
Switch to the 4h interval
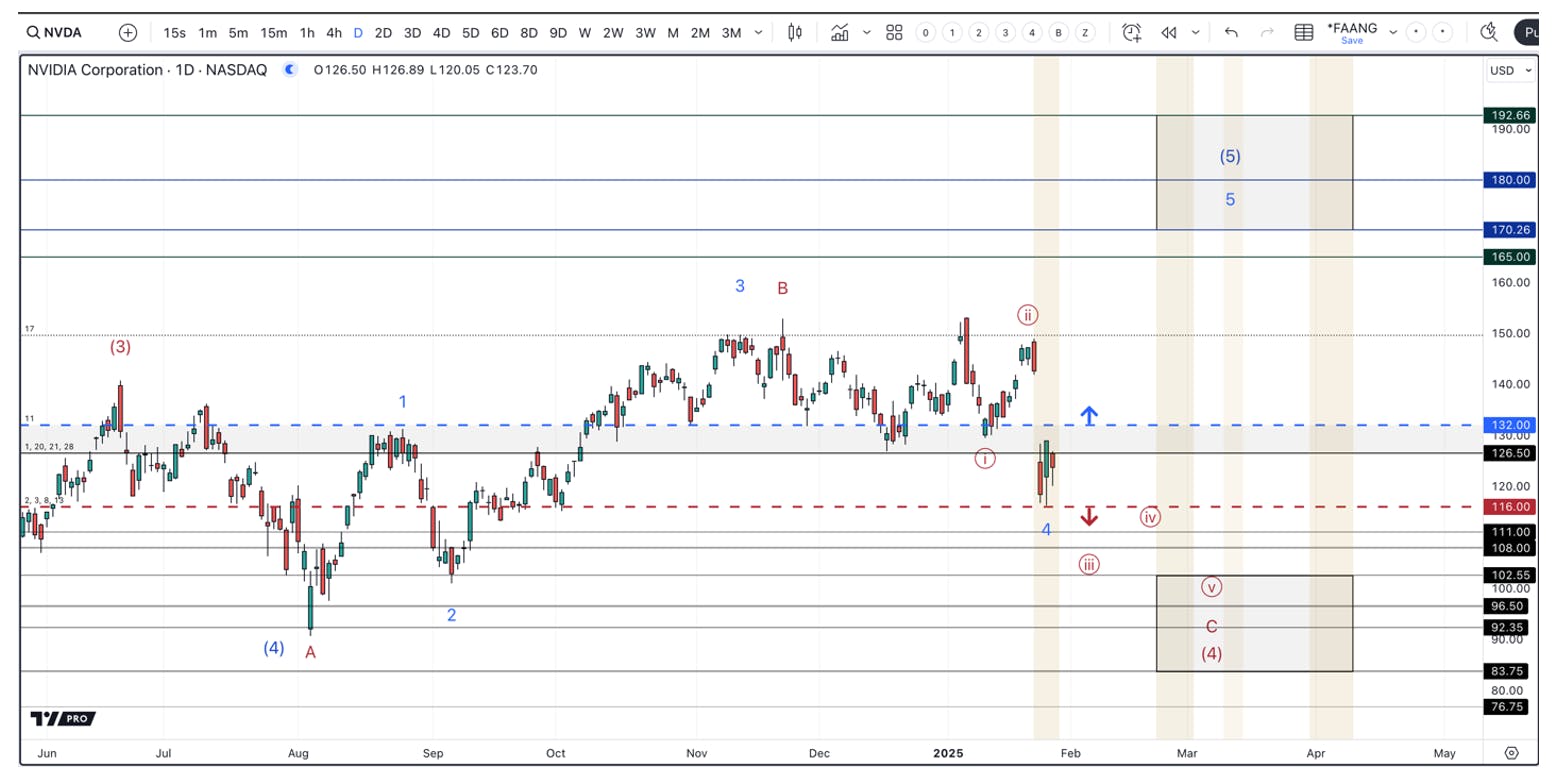click(x=334, y=33)
